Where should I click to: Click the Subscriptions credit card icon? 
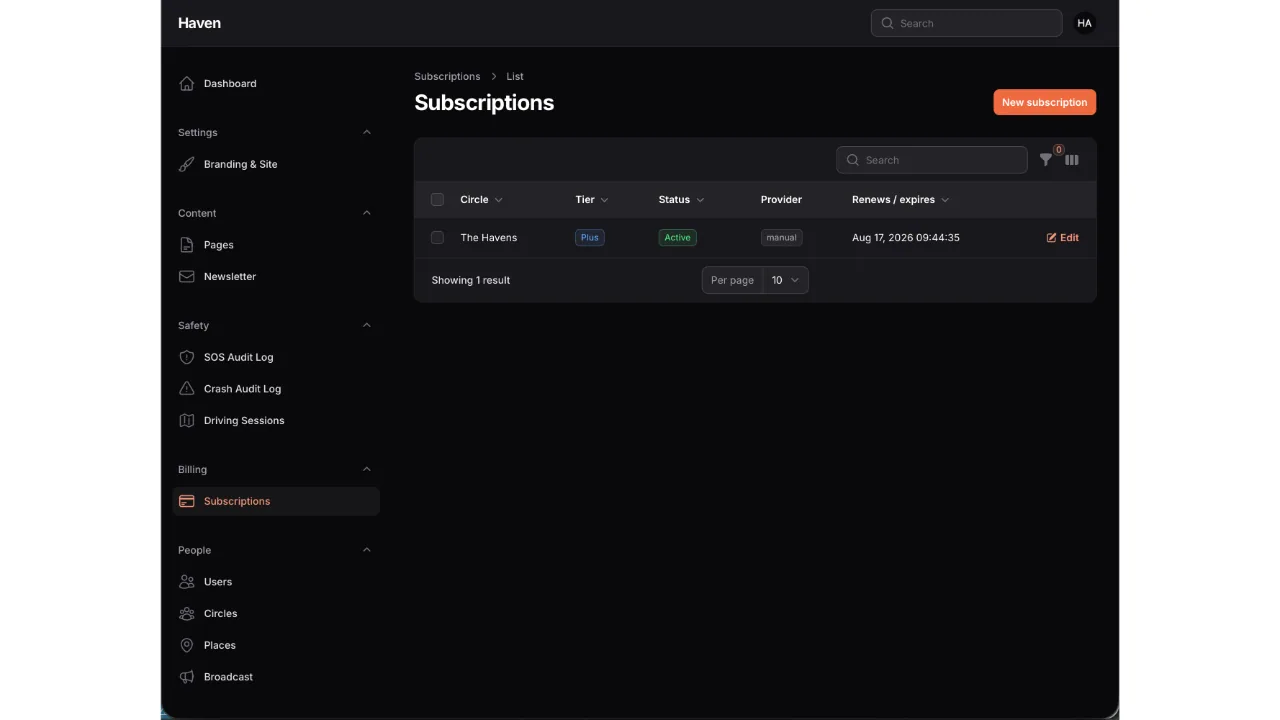[186, 501]
